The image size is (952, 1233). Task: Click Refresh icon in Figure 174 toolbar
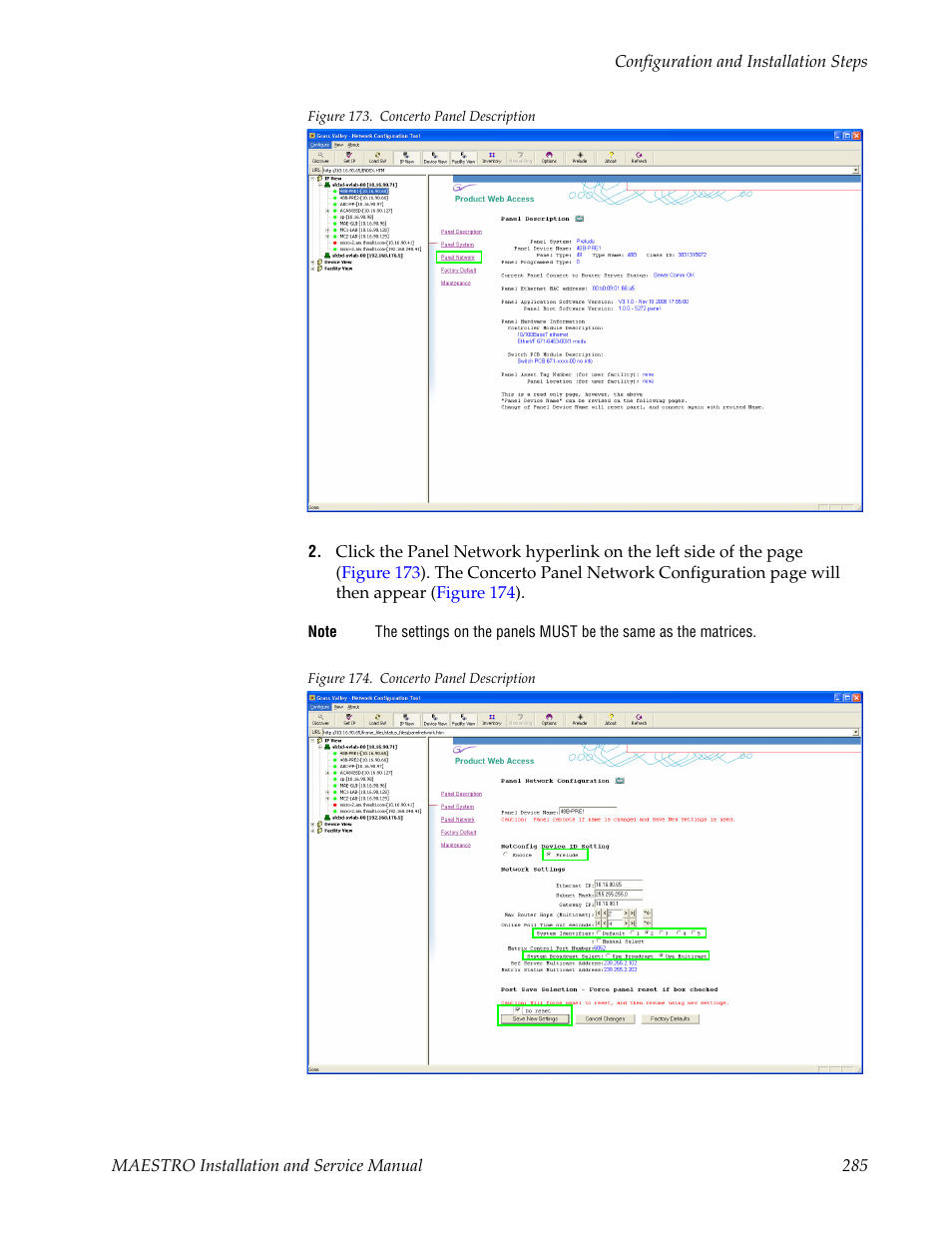(639, 719)
